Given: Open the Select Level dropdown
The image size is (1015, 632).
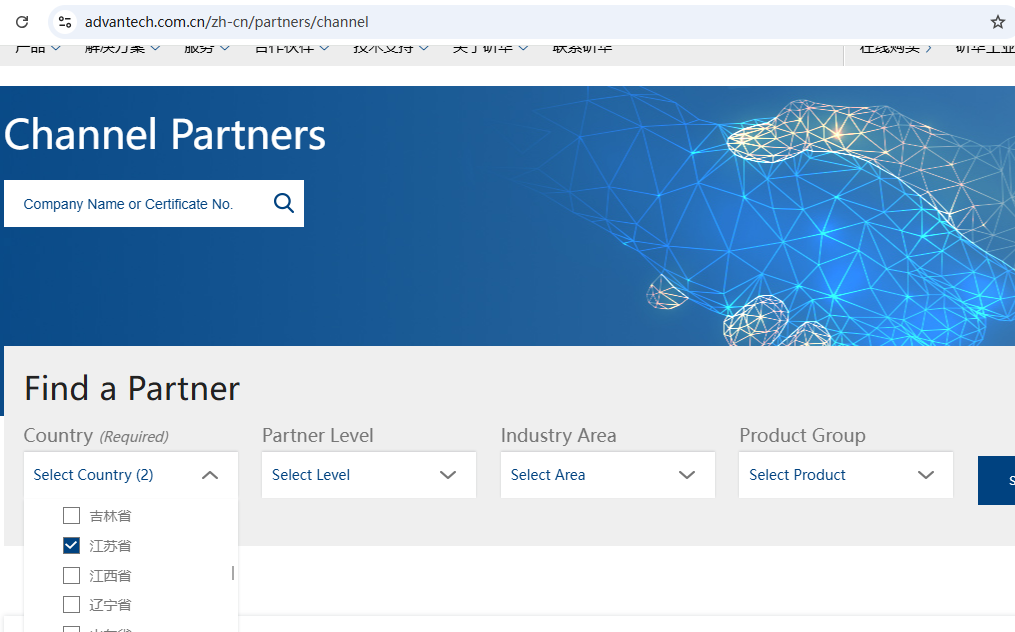Looking at the screenshot, I should coord(368,475).
